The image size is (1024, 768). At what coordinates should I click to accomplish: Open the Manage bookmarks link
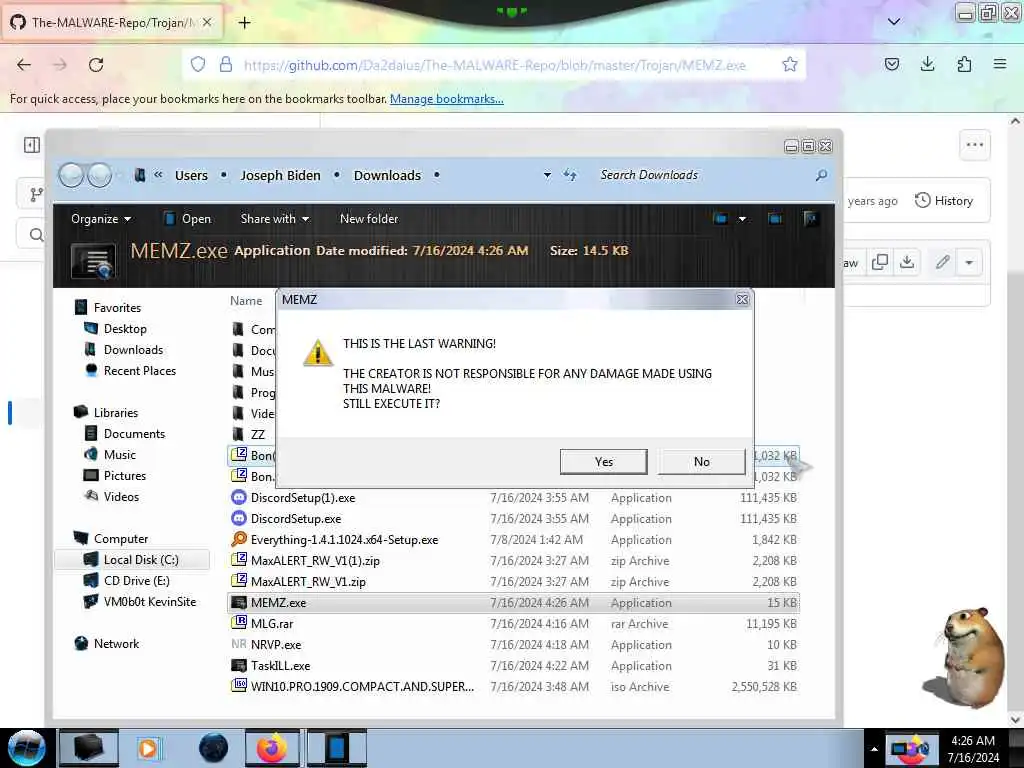pos(447,99)
